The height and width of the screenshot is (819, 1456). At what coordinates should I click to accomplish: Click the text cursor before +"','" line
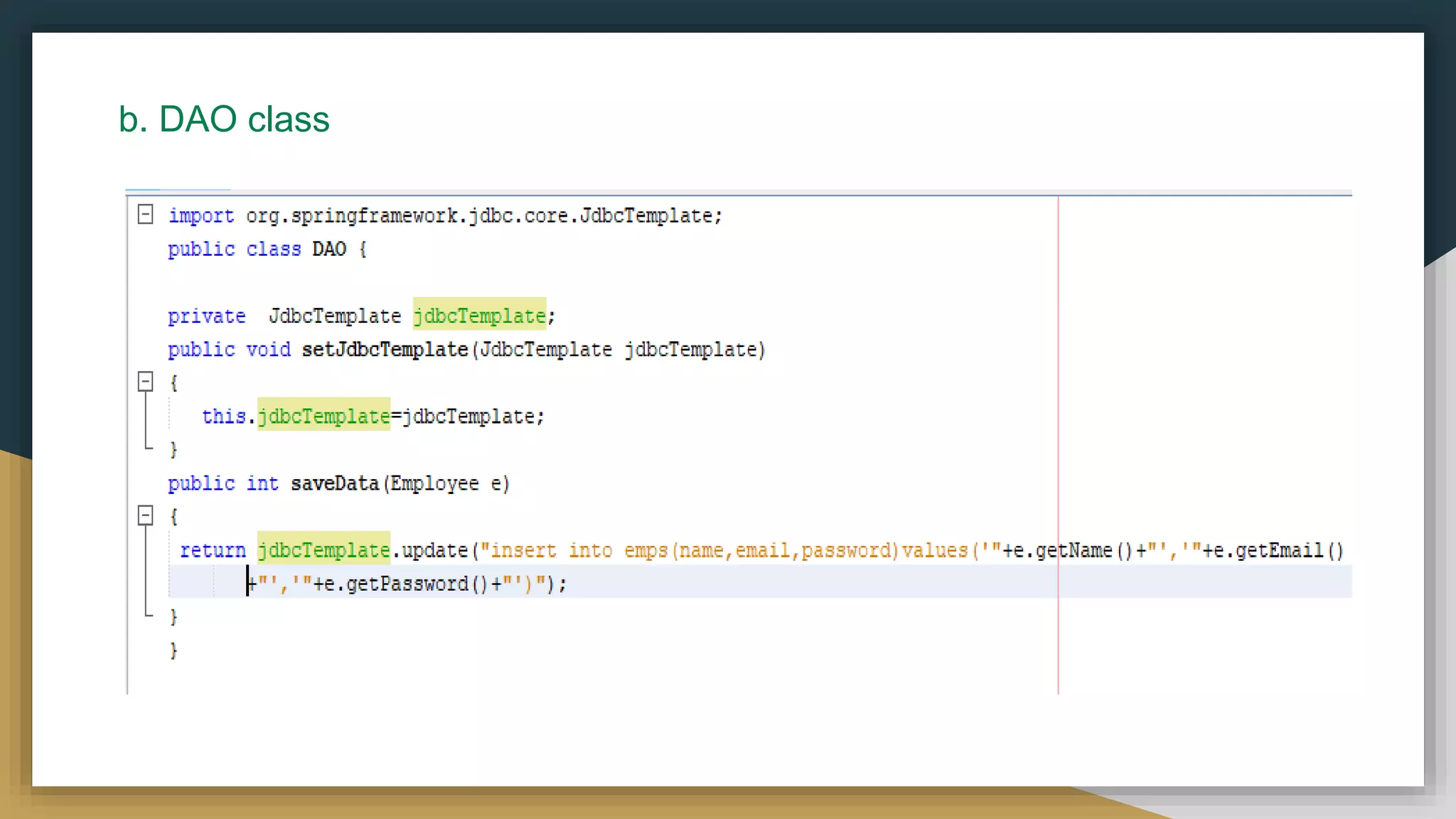[x=247, y=582]
